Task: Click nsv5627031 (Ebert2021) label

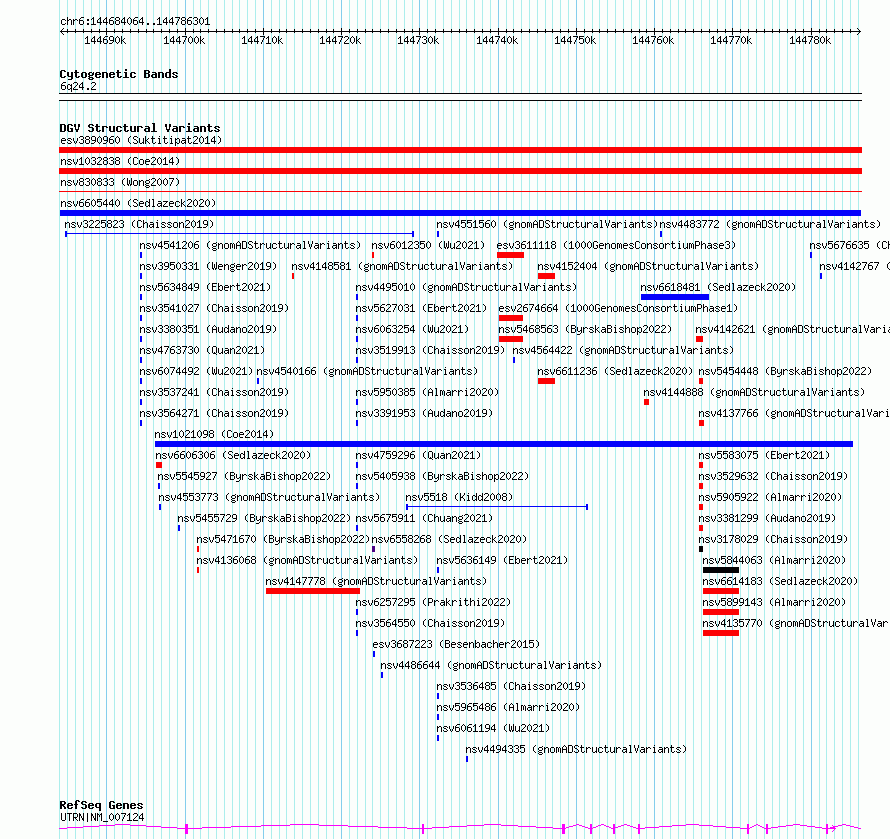Action: click(x=421, y=308)
